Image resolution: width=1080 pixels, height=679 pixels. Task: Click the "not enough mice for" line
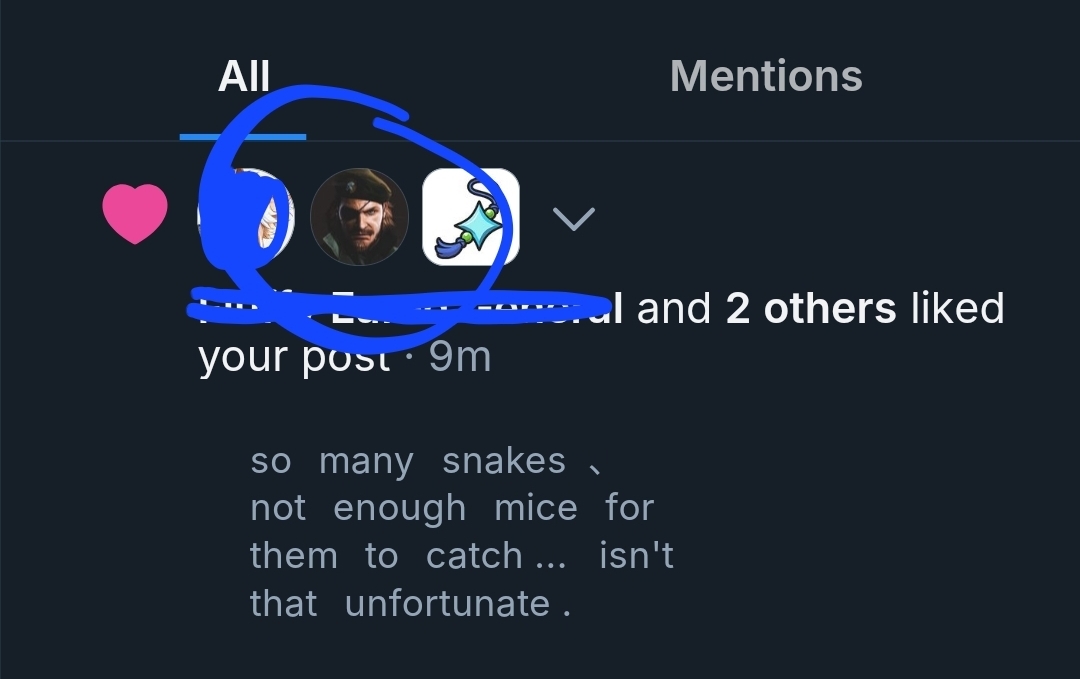[x=451, y=508]
